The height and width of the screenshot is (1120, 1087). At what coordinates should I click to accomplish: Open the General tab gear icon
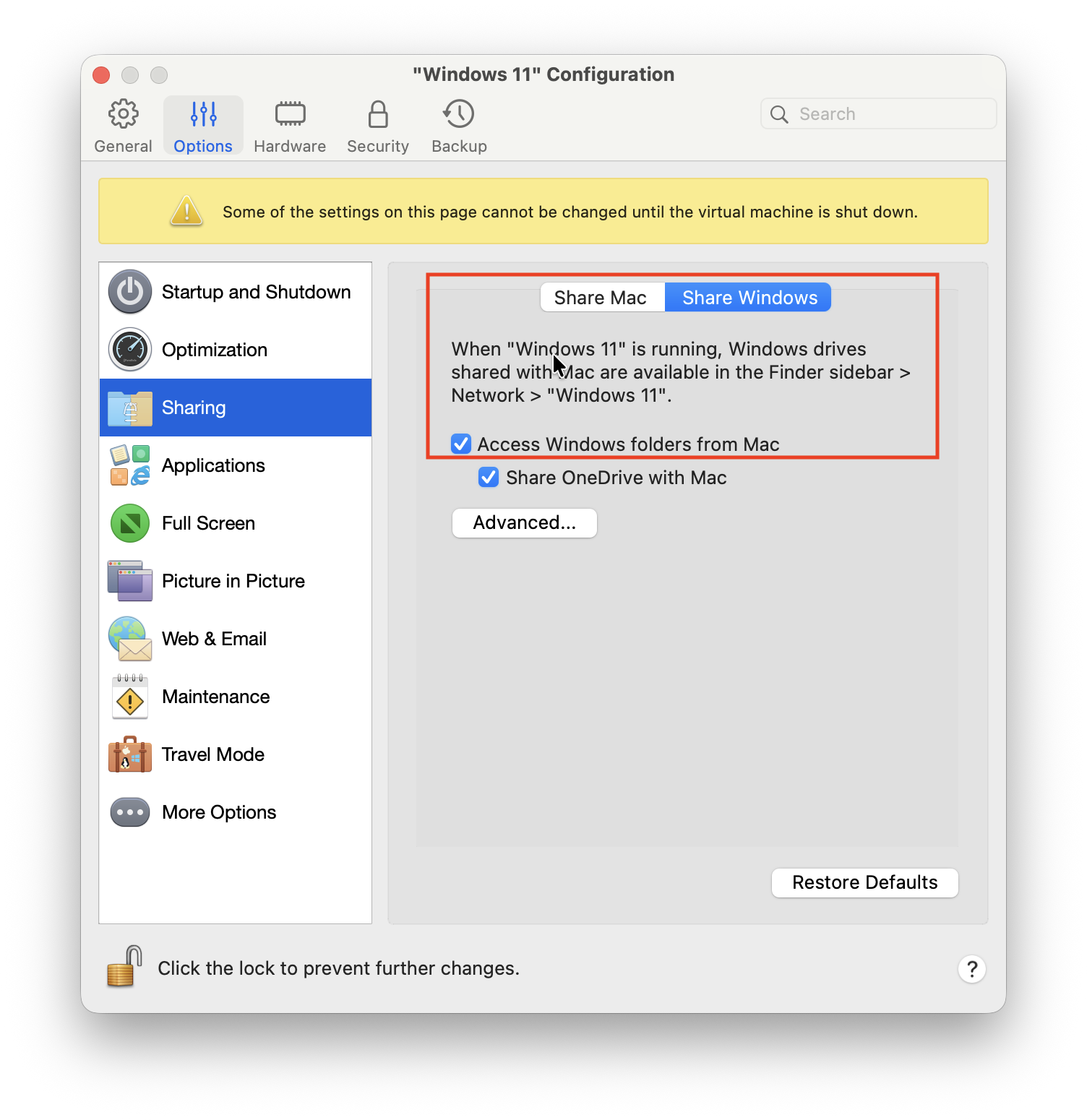[124, 113]
